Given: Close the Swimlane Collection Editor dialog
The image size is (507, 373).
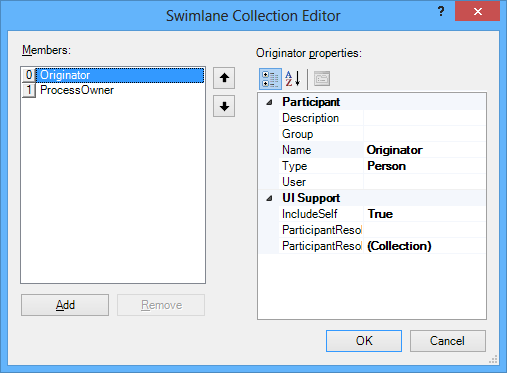Looking at the screenshot, I should point(477,12).
